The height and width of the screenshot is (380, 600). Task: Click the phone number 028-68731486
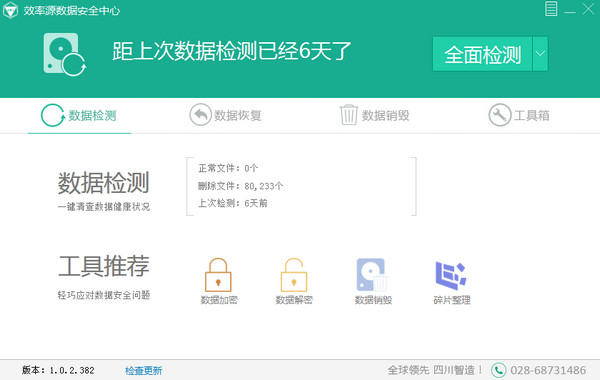pos(548,370)
